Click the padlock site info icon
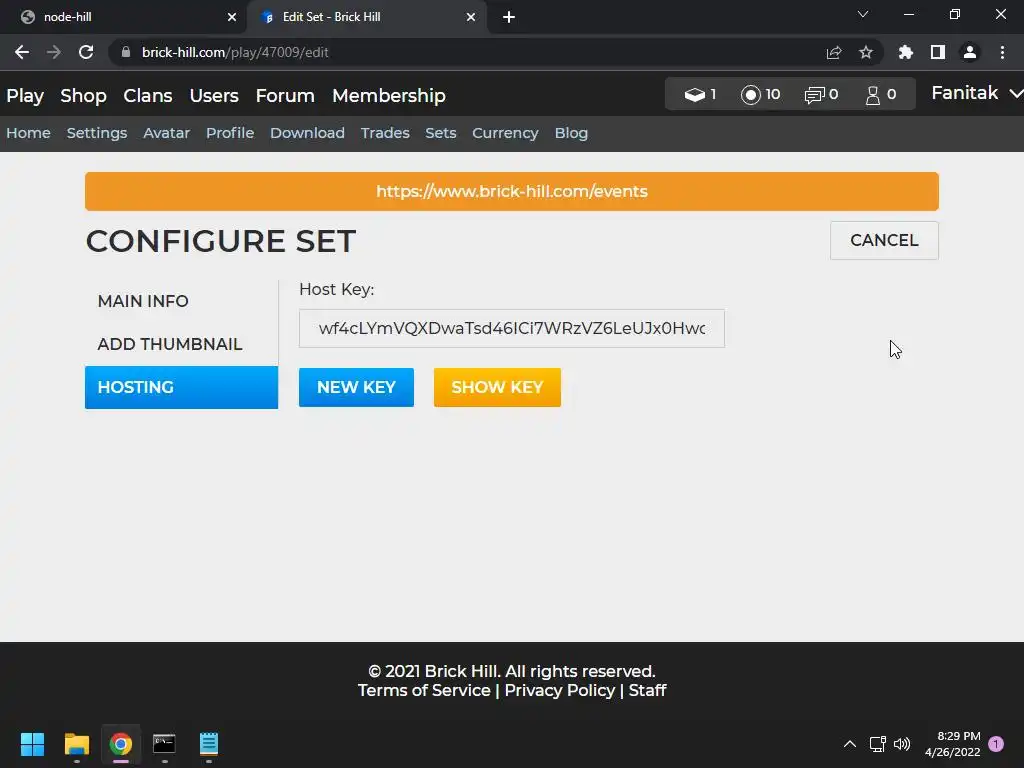This screenshot has width=1024, height=768. click(126, 52)
